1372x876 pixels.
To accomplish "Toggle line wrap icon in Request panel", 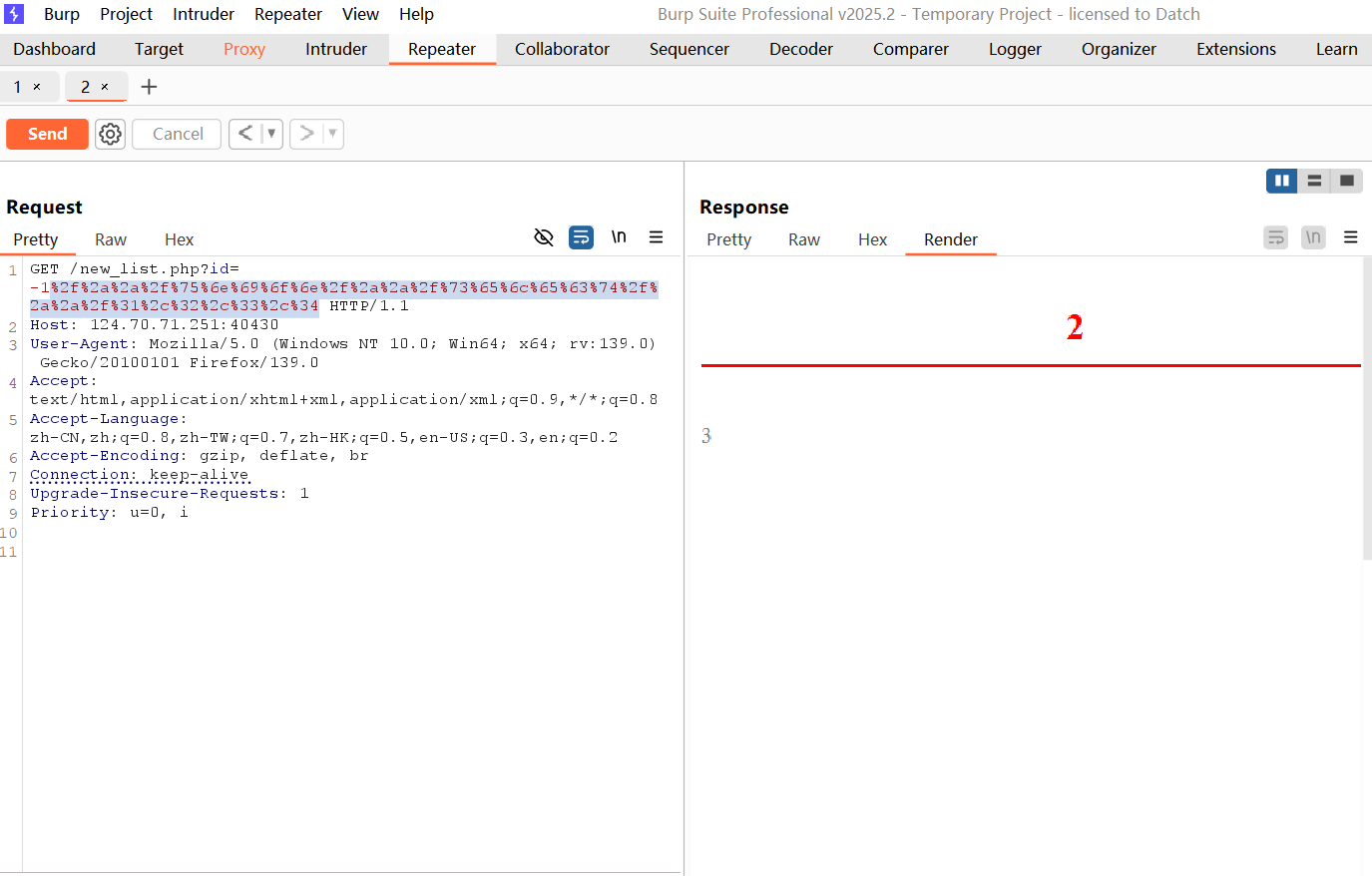I will coord(581,237).
